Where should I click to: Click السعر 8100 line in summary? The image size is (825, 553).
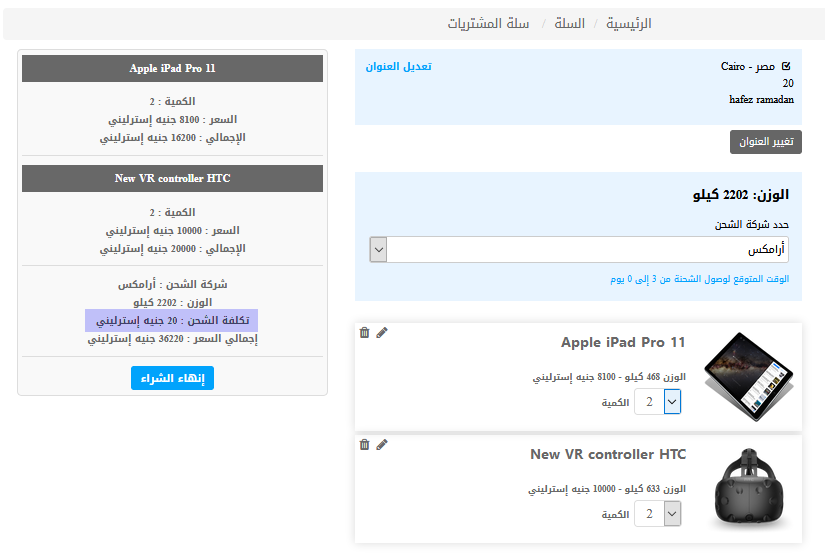tap(173, 120)
